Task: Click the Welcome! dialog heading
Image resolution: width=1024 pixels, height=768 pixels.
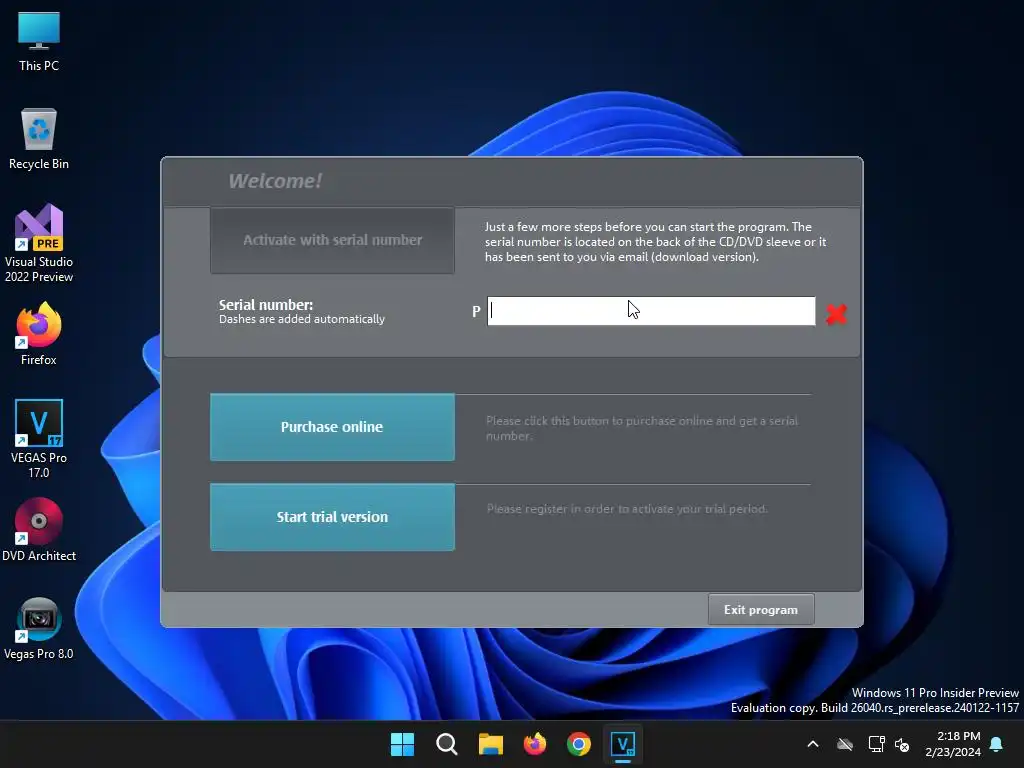Action: [x=275, y=181]
